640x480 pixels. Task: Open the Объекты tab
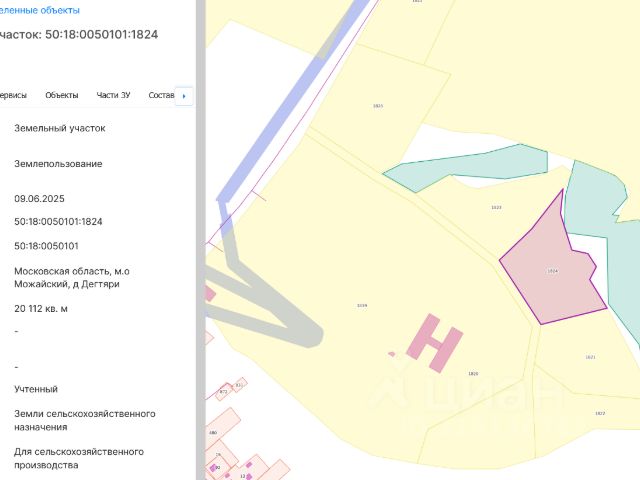click(62, 95)
